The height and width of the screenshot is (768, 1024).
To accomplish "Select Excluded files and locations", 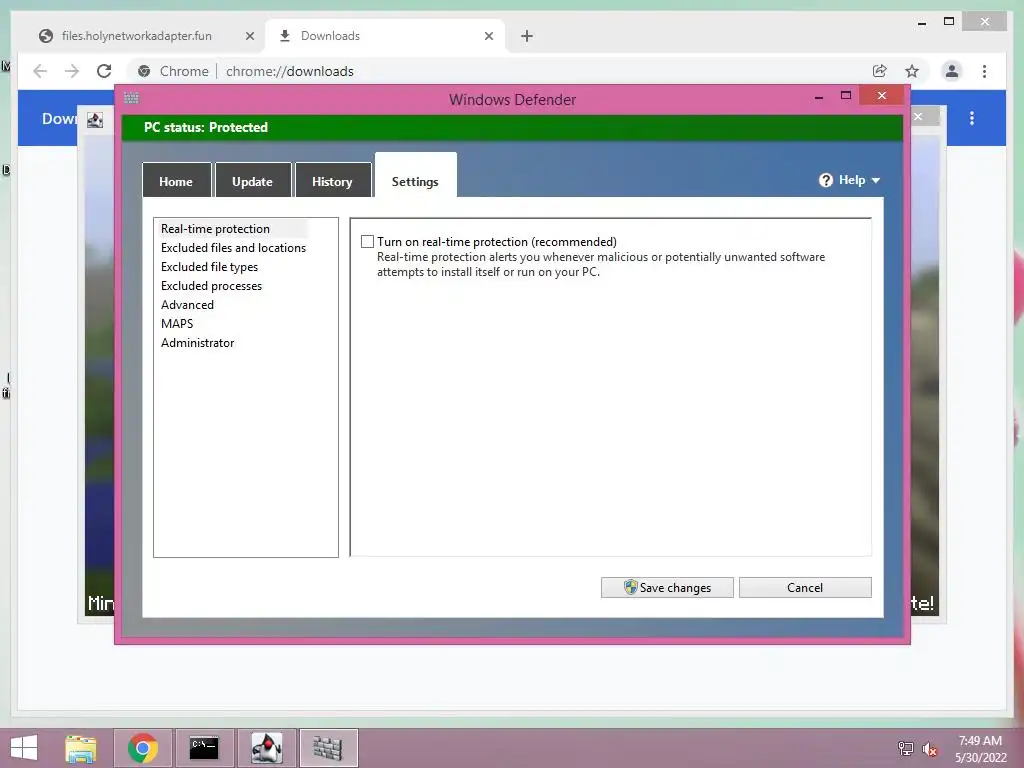I will coord(233,248).
